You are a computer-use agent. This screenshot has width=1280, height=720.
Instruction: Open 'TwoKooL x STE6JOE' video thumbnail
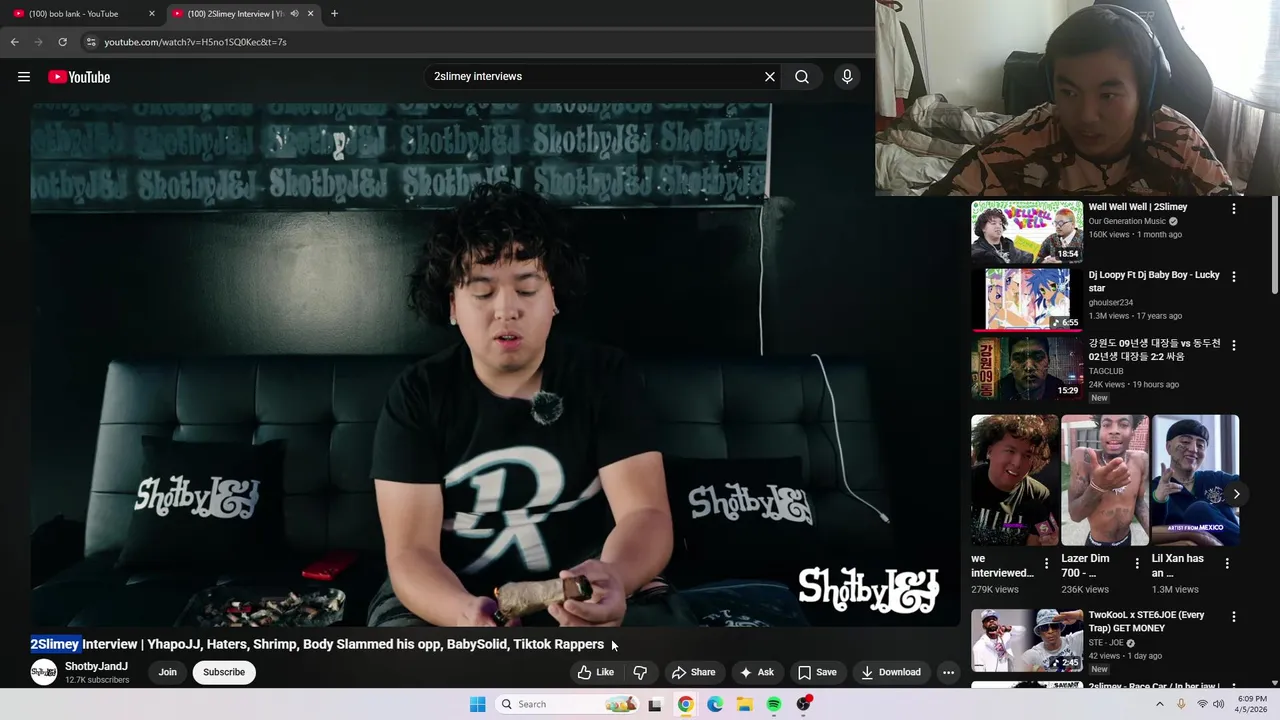pos(1027,640)
